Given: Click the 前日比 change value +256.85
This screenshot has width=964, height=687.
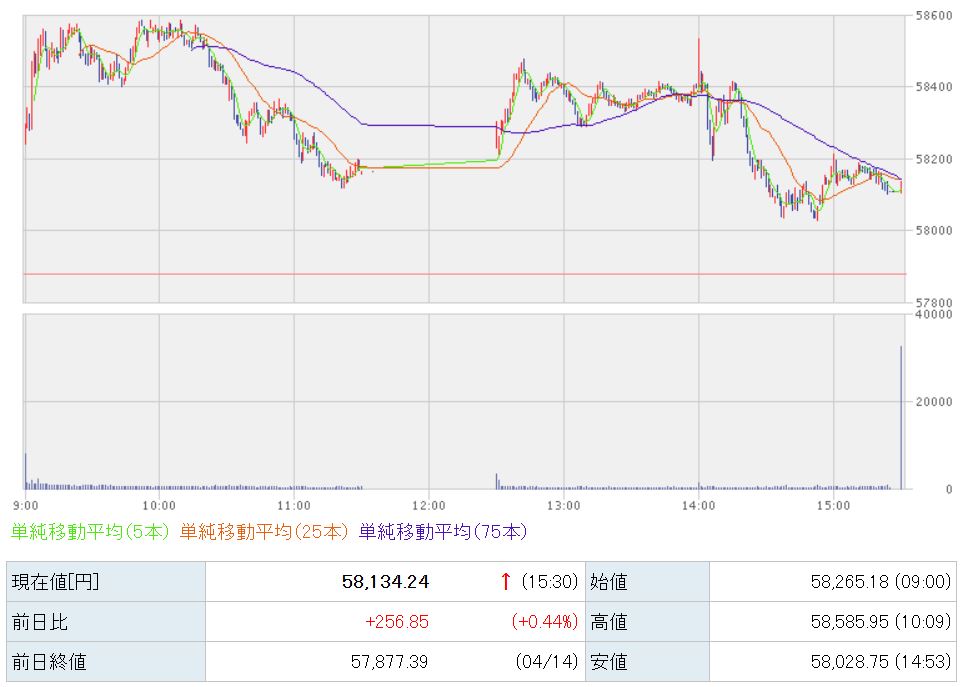Looking at the screenshot, I should (x=396, y=622).
